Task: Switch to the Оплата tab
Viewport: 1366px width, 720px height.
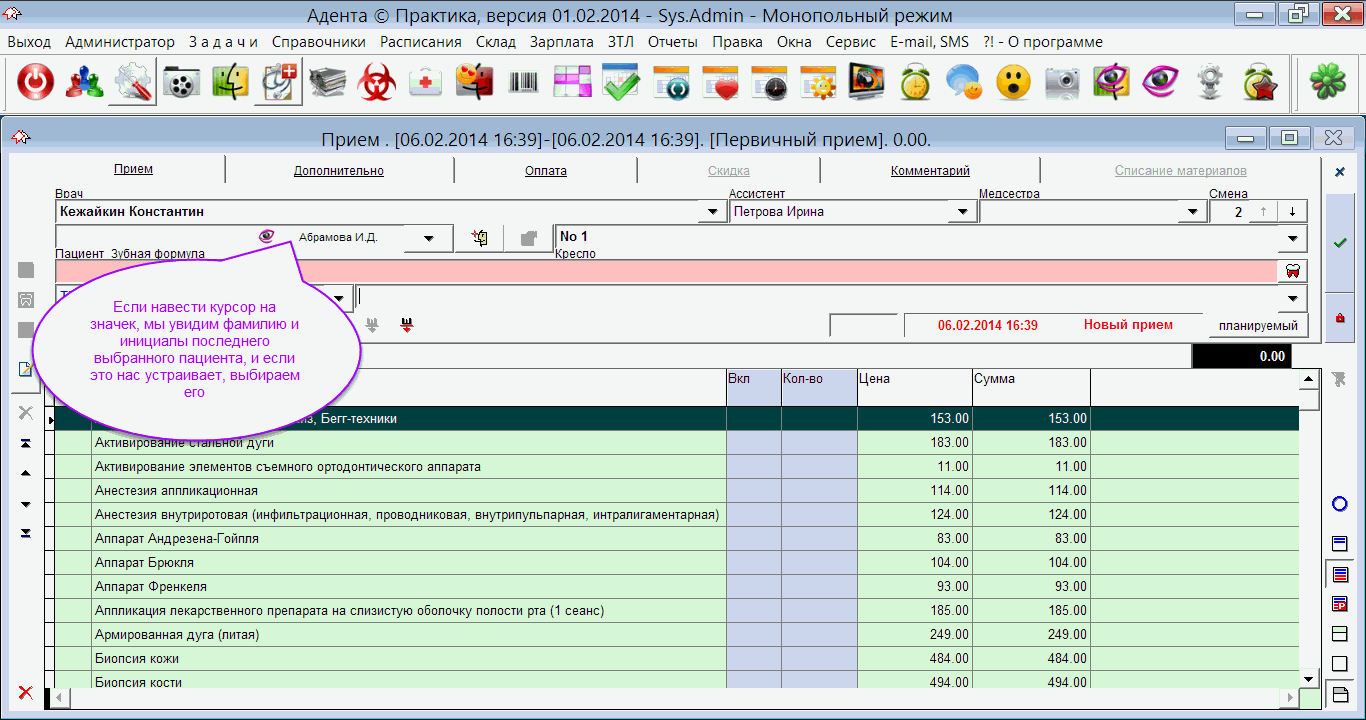Action: click(x=545, y=171)
